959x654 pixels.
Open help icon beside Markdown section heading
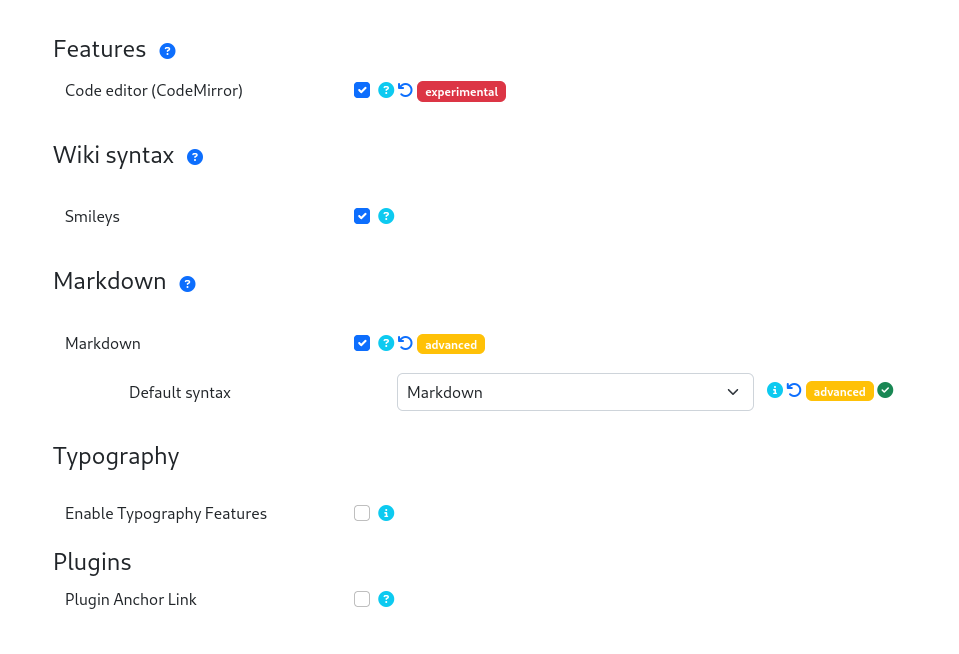coord(187,284)
